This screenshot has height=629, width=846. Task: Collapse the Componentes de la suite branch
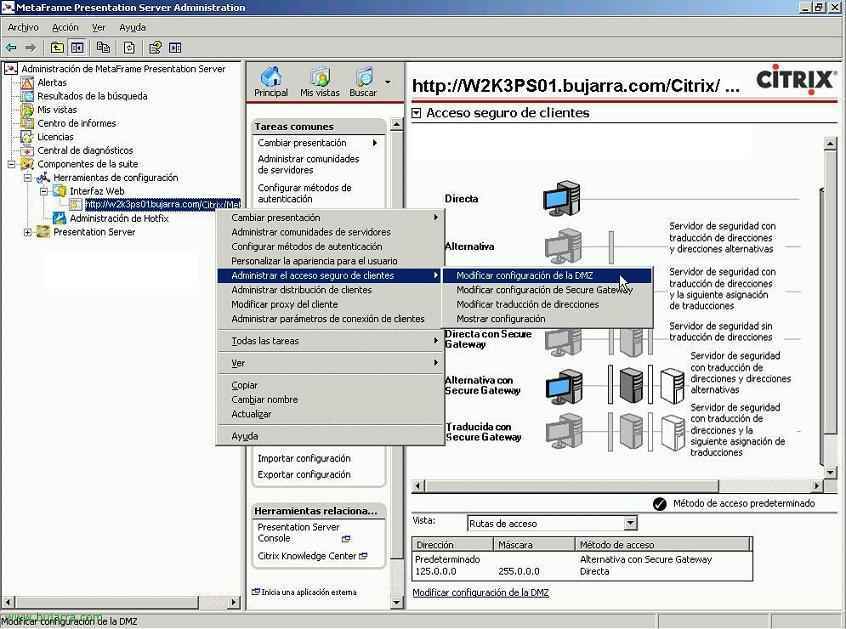pyautogui.click(x=11, y=164)
